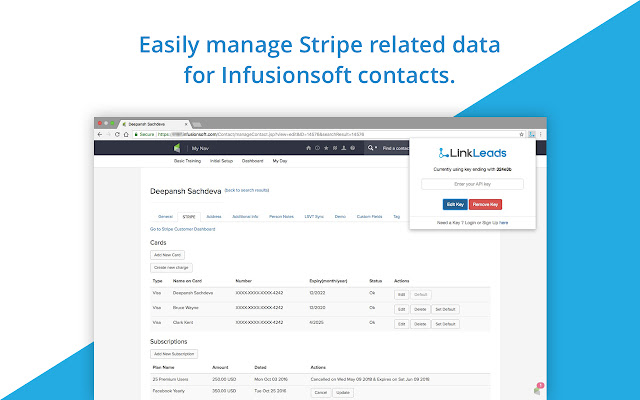The height and width of the screenshot is (400, 640).
Task: Click the Create new charge button
Action: [x=171, y=268]
